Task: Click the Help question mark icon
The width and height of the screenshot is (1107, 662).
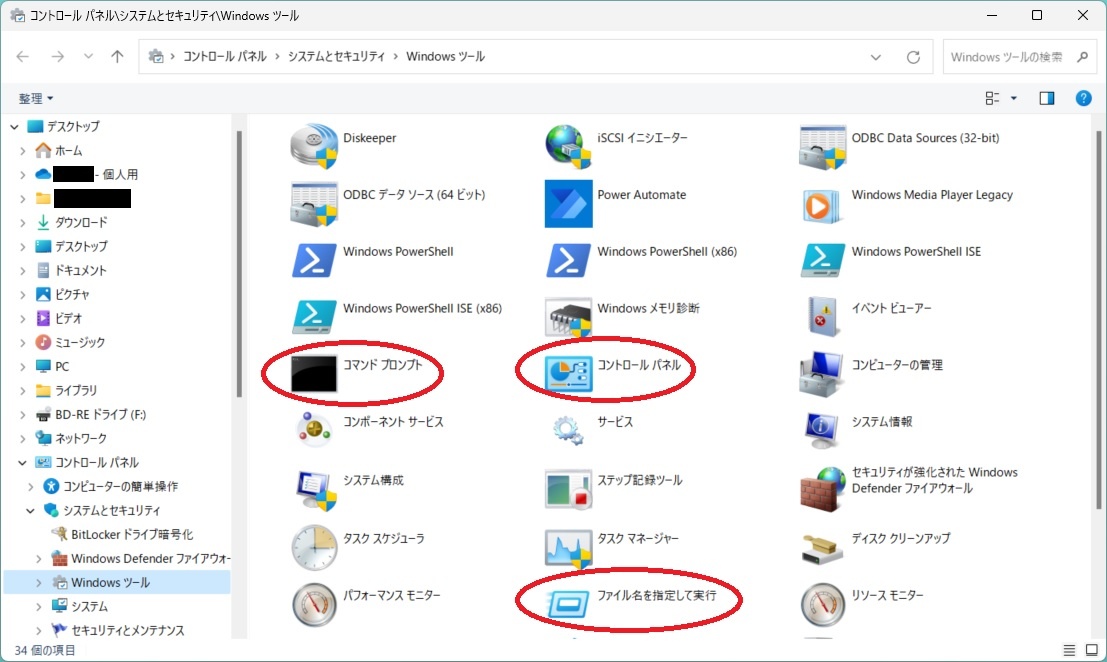Action: tap(1083, 98)
